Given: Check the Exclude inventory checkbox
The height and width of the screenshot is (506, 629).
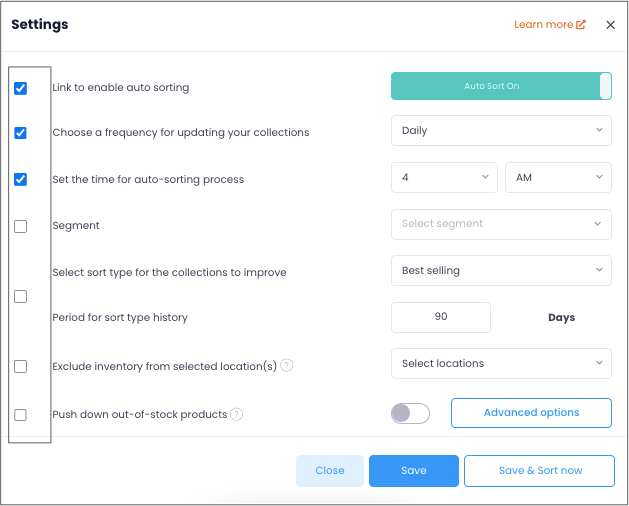Looking at the screenshot, I should tap(20, 366).
